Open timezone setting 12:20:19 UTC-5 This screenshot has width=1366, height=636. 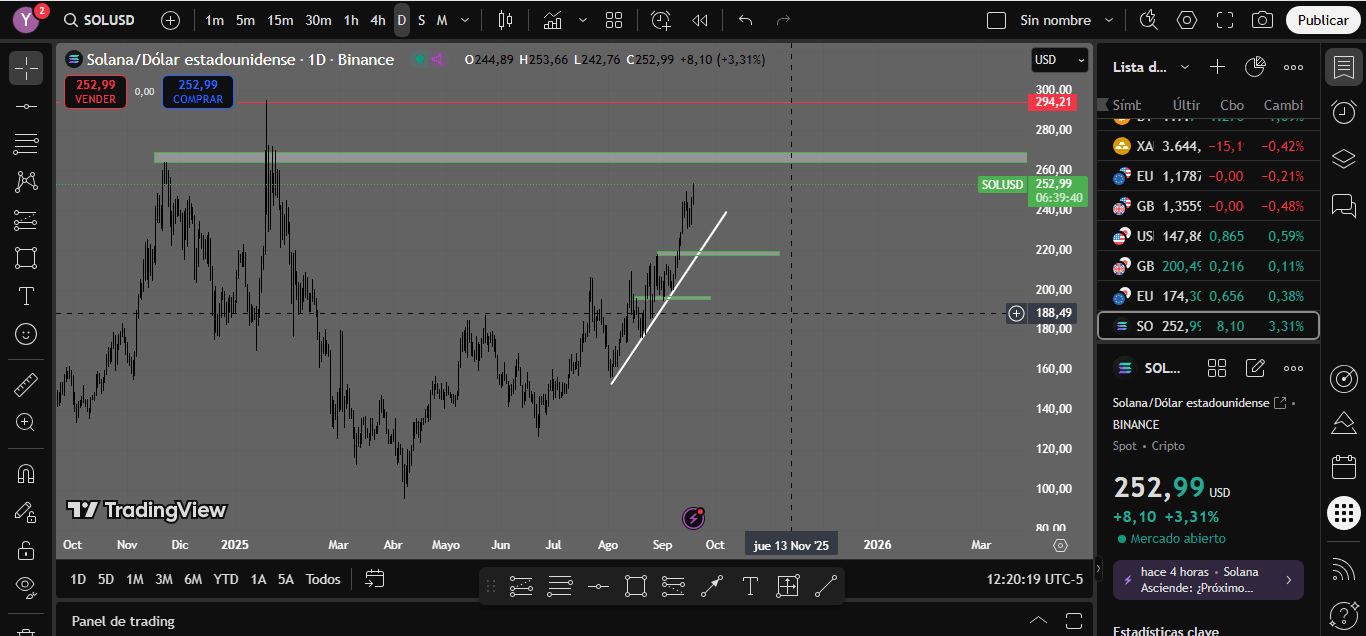click(x=1034, y=579)
